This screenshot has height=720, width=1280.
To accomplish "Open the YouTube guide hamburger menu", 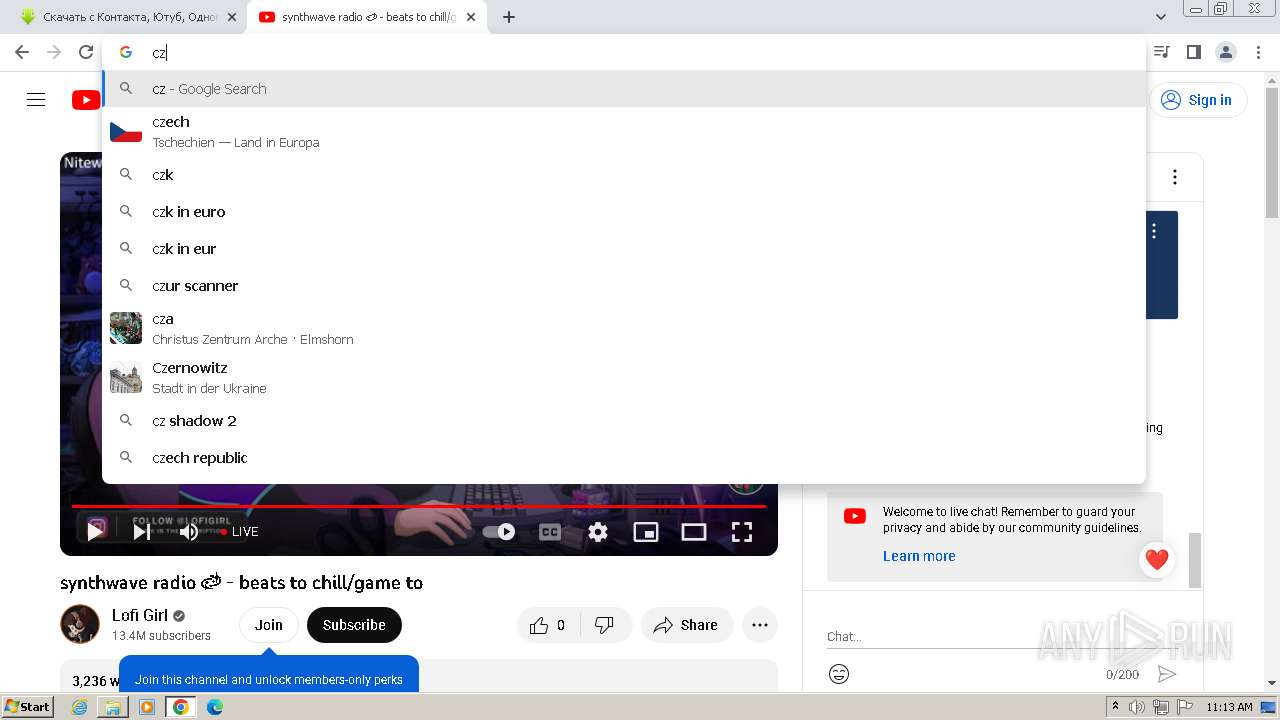I will [x=36, y=100].
